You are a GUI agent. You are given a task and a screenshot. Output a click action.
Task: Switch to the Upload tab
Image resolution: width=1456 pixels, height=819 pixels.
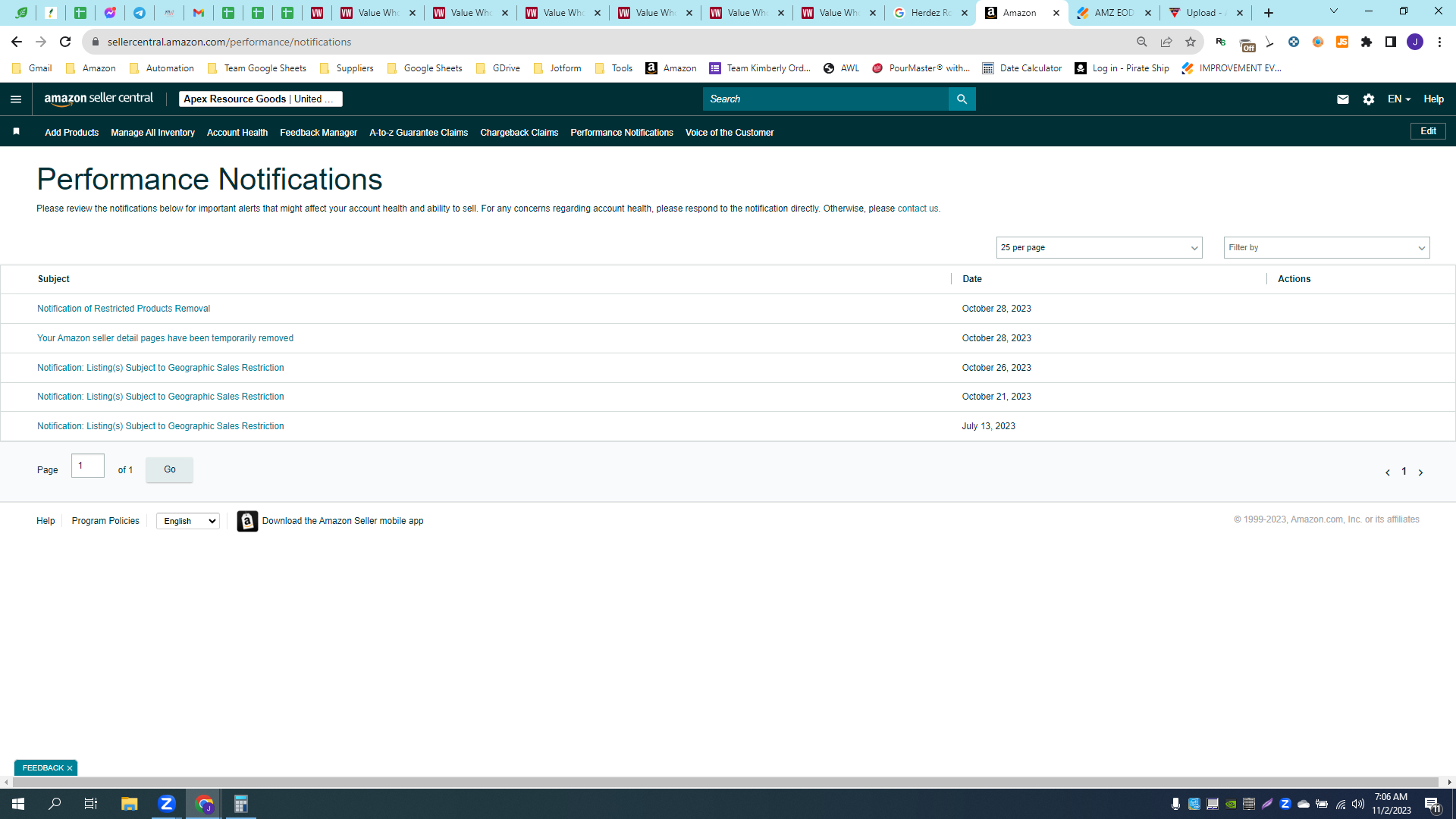(x=1207, y=13)
